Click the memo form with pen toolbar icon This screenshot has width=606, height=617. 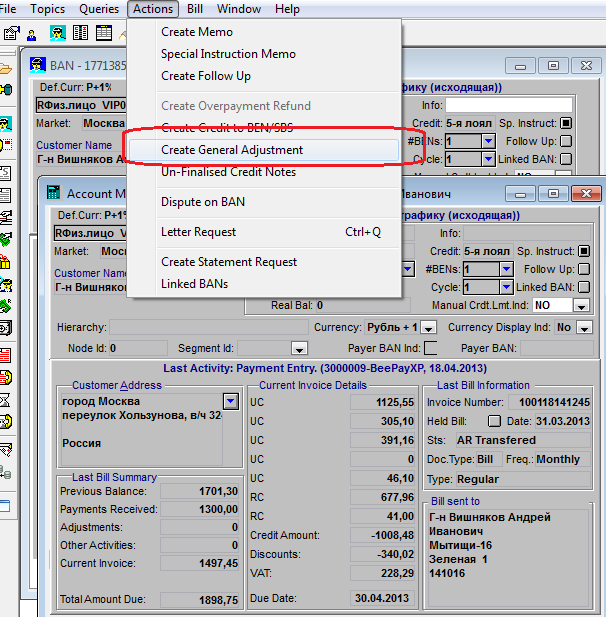tap(11, 33)
